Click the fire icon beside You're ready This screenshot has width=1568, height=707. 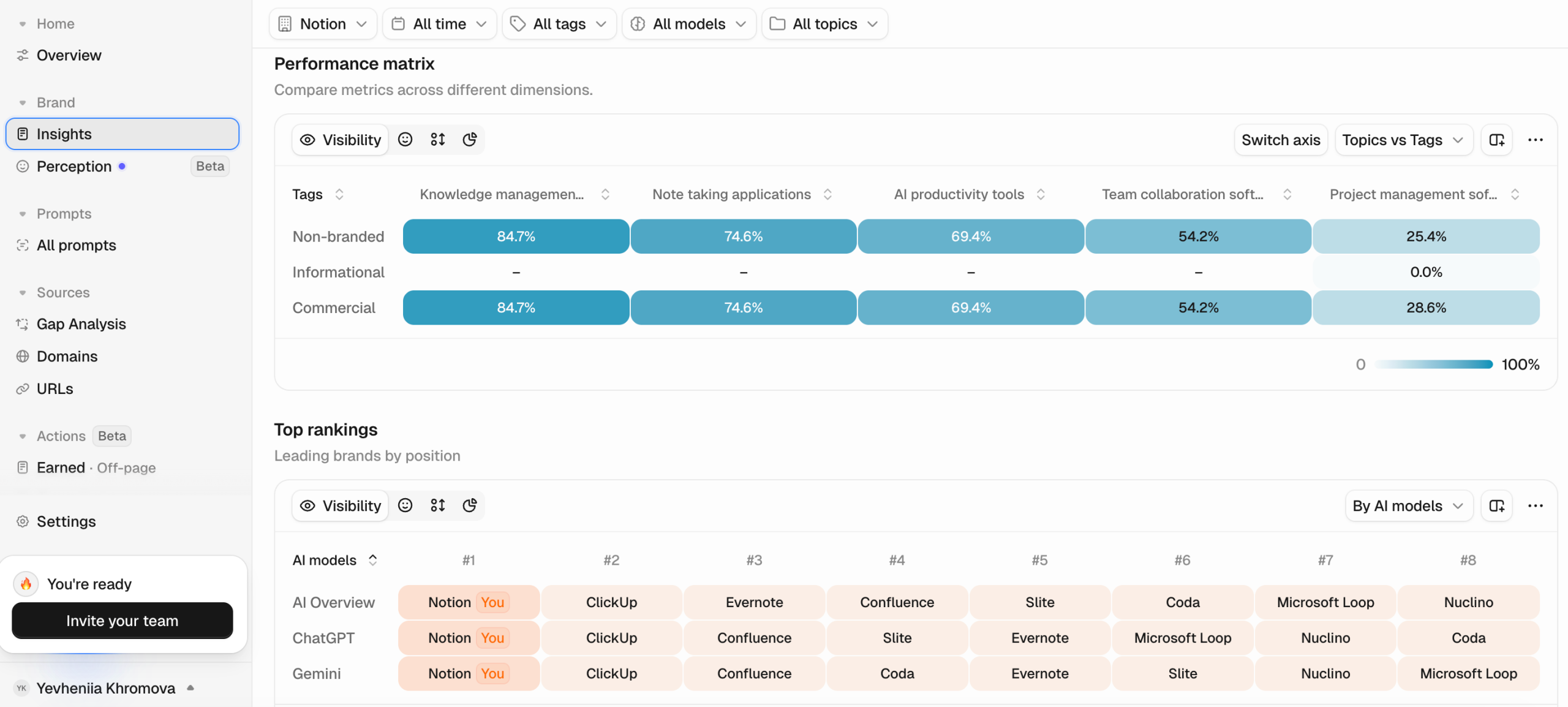point(26,584)
